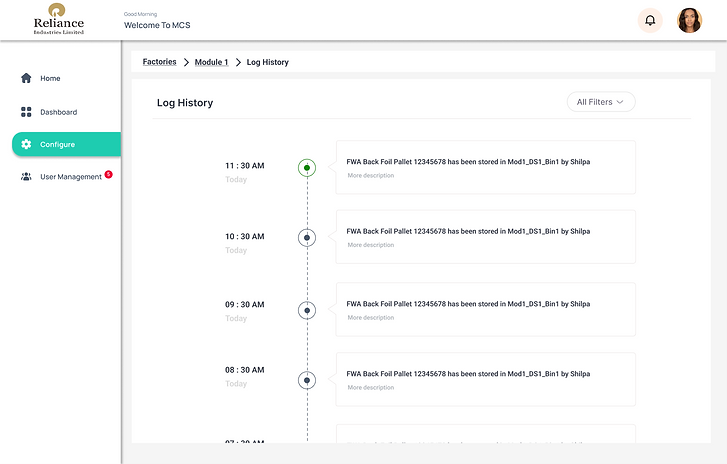
Task: Click the 09 : 30 AM time label
Action: (245, 305)
